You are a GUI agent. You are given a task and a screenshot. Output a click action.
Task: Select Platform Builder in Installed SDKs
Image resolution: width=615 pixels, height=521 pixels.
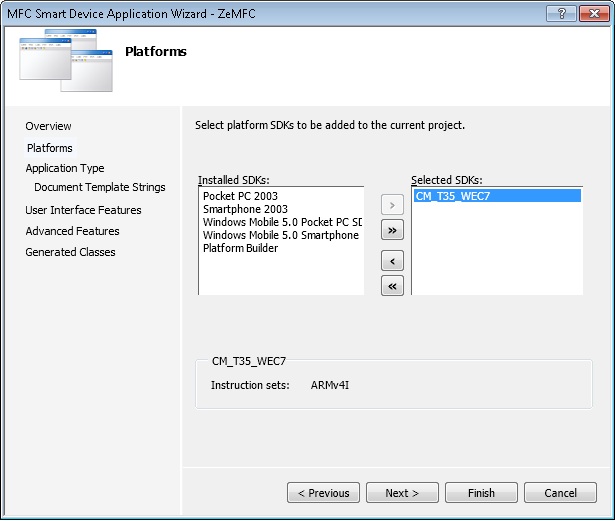281,248
